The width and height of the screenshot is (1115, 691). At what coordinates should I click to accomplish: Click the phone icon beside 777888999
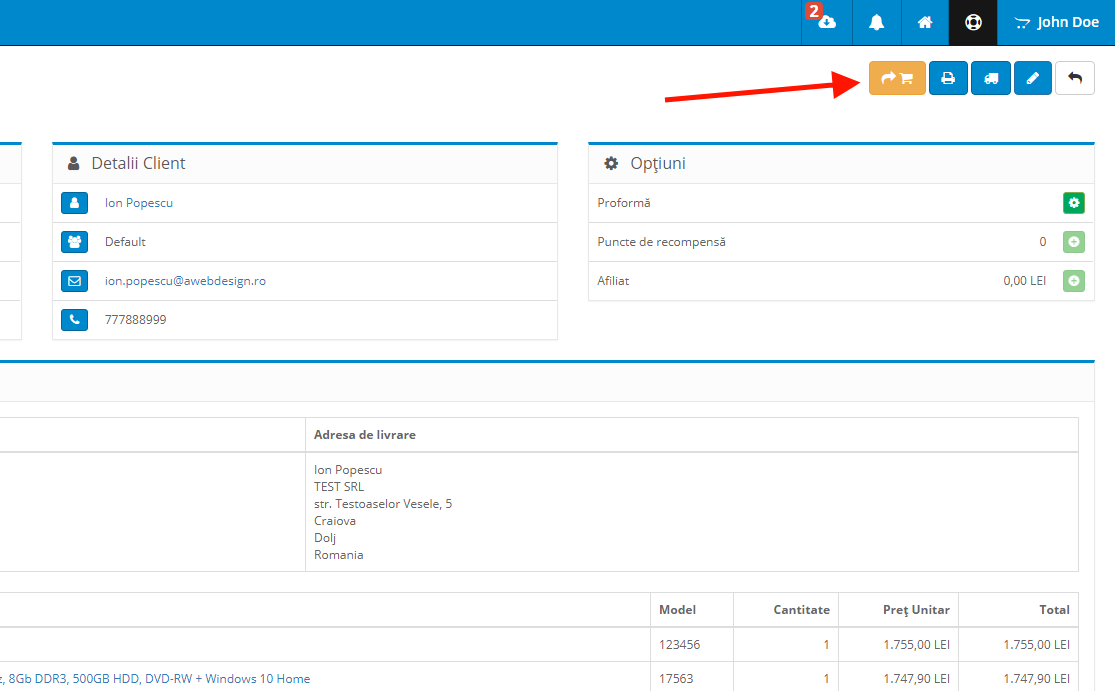pos(75,320)
